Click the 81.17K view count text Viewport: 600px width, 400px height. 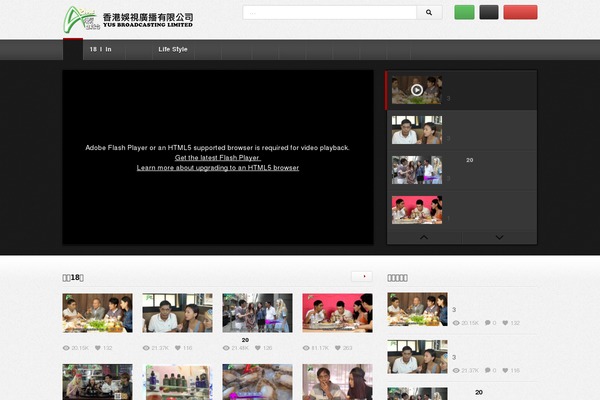320,348
